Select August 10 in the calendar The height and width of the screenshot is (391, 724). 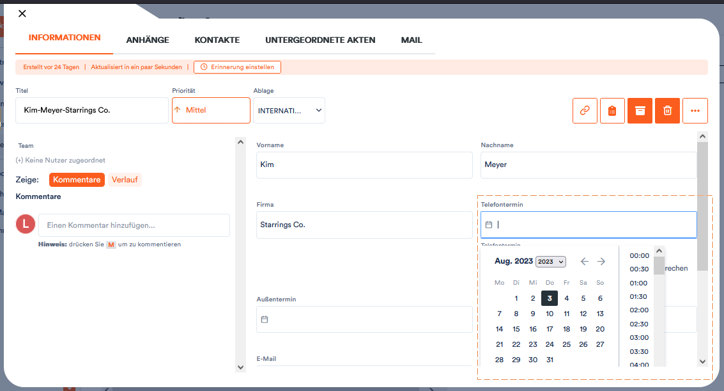pyautogui.click(x=549, y=314)
